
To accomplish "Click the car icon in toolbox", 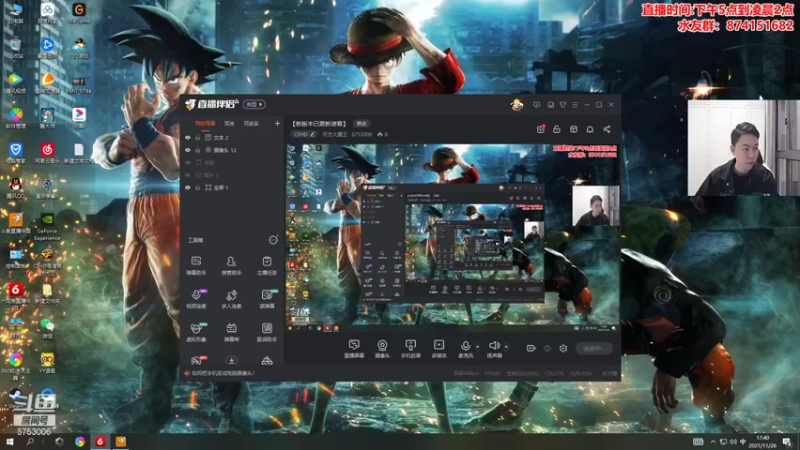I will [x=266, y=361].
